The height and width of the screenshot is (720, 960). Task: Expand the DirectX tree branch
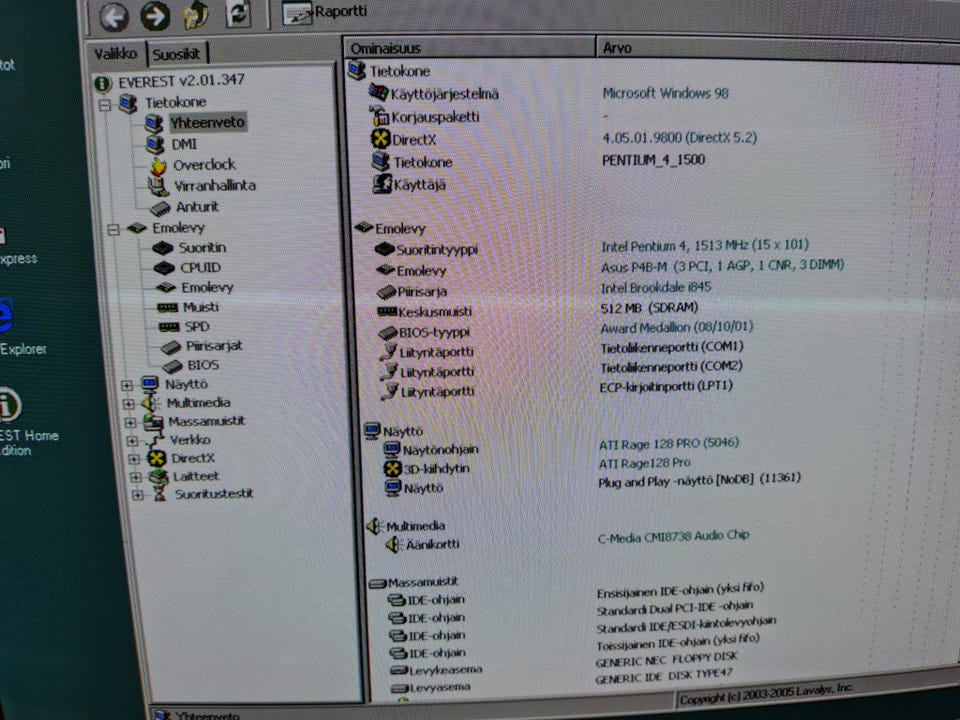click(134, 459)
